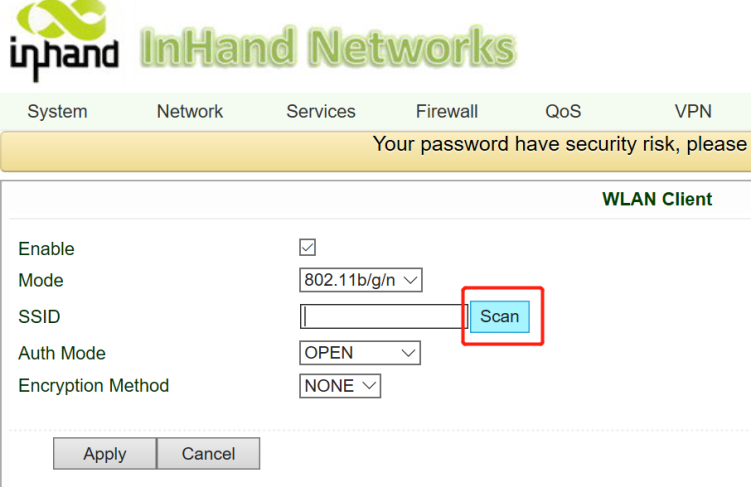Select the Firewall menu item

point(447,112)
